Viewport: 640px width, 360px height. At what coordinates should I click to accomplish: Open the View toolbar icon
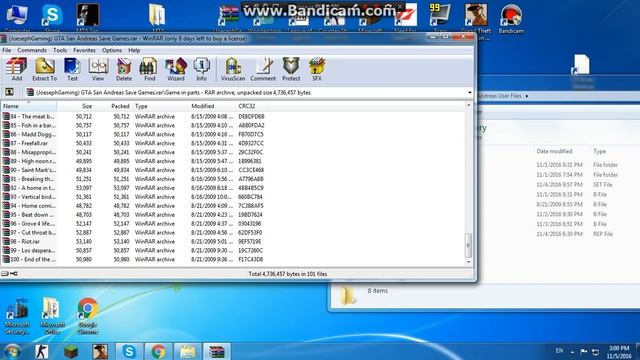(x=98, y=69)
